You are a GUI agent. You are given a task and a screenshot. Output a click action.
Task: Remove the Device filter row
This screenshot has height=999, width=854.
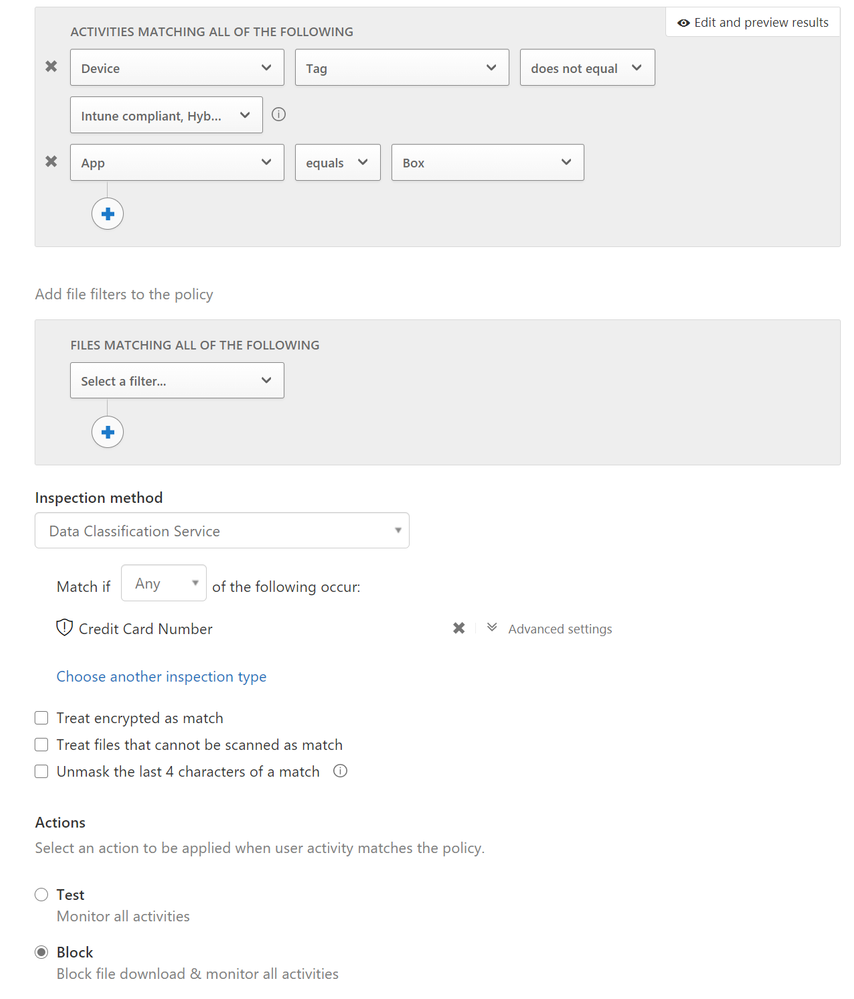point(51,67)
